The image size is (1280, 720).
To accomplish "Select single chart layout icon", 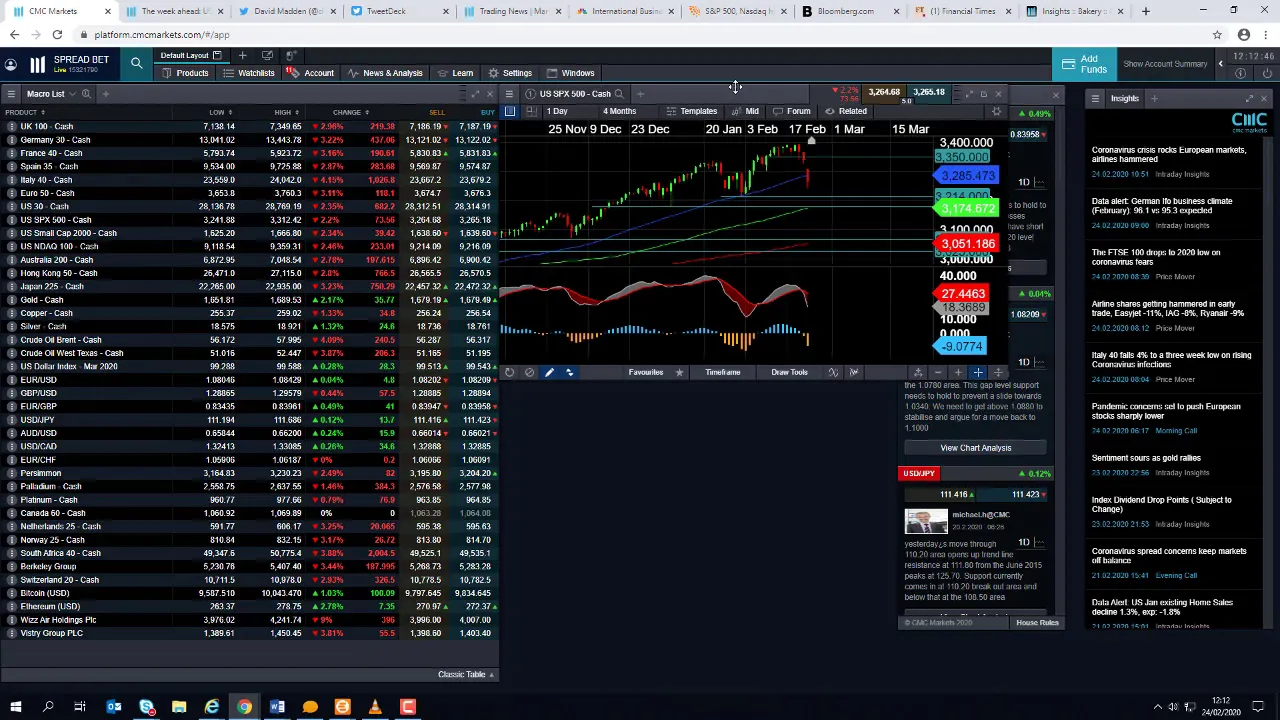I will click(509, 111).
